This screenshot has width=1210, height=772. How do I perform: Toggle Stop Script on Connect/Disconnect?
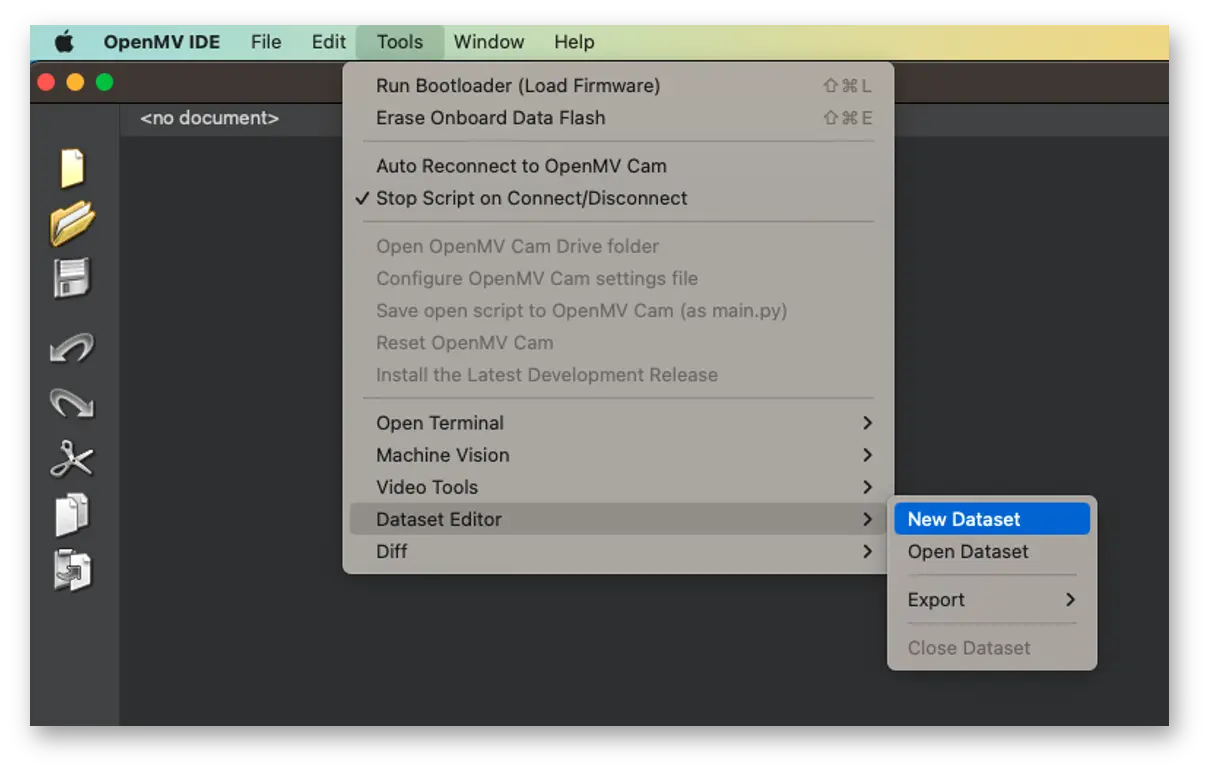pos(531,198)
